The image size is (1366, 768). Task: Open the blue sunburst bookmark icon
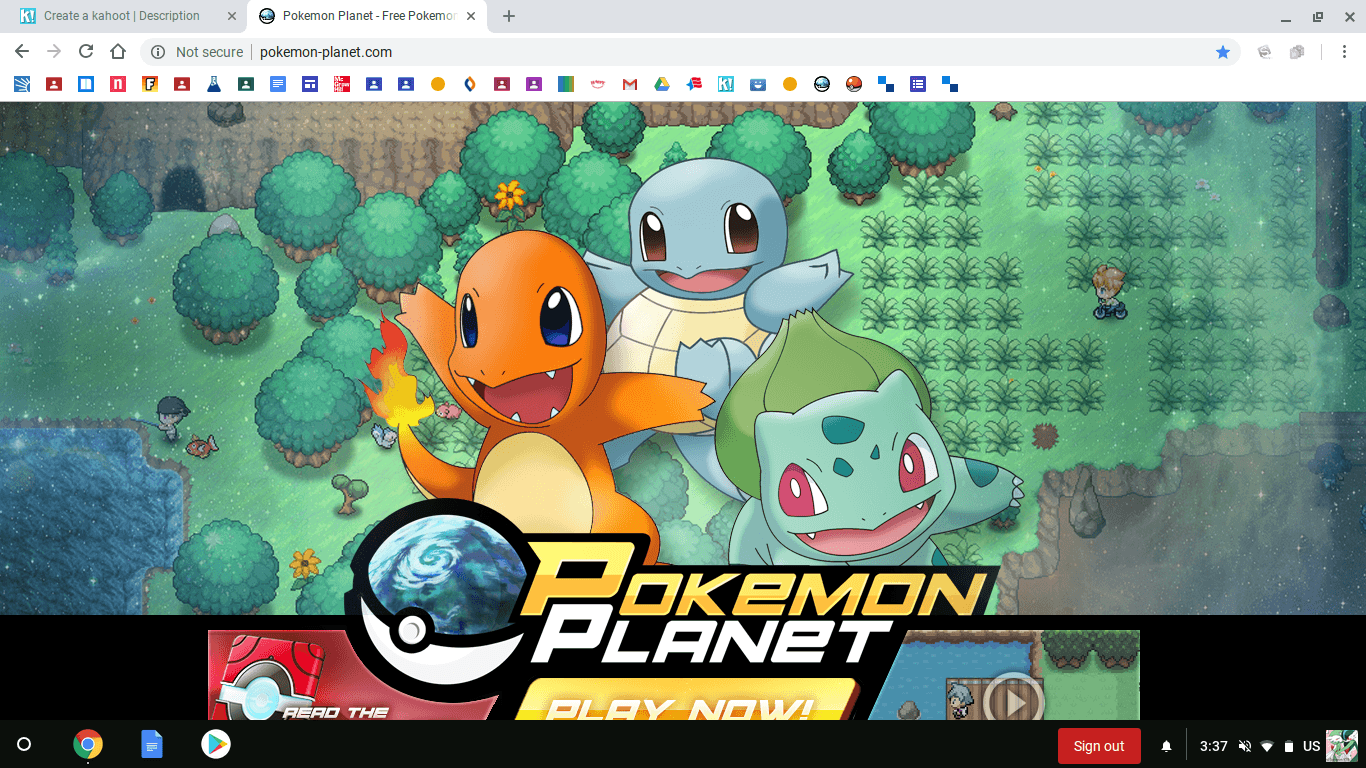pos(22,84)
